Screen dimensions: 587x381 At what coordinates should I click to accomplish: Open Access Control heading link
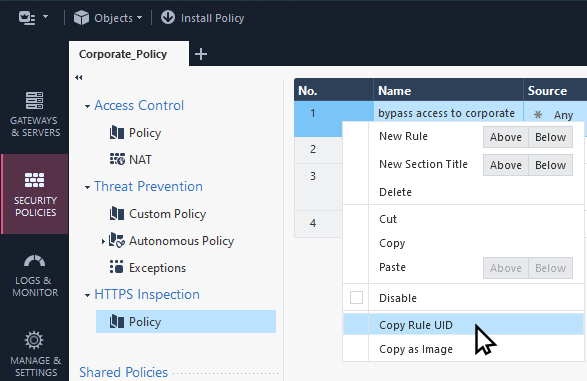coord(139,106)
